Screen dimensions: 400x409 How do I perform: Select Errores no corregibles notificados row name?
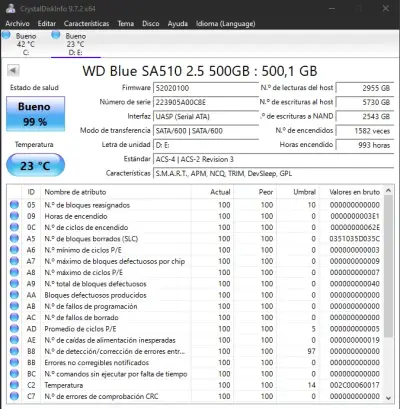pos(97,363)
